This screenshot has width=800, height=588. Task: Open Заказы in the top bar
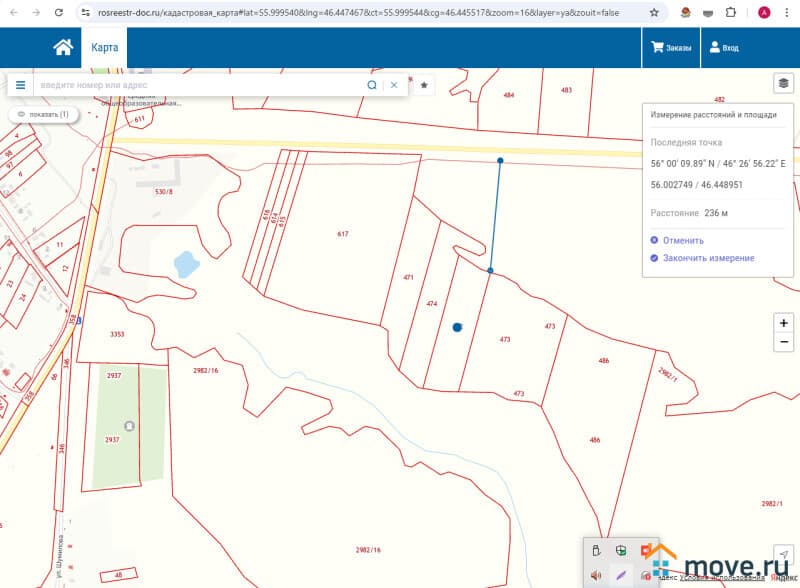click(671, 48)
